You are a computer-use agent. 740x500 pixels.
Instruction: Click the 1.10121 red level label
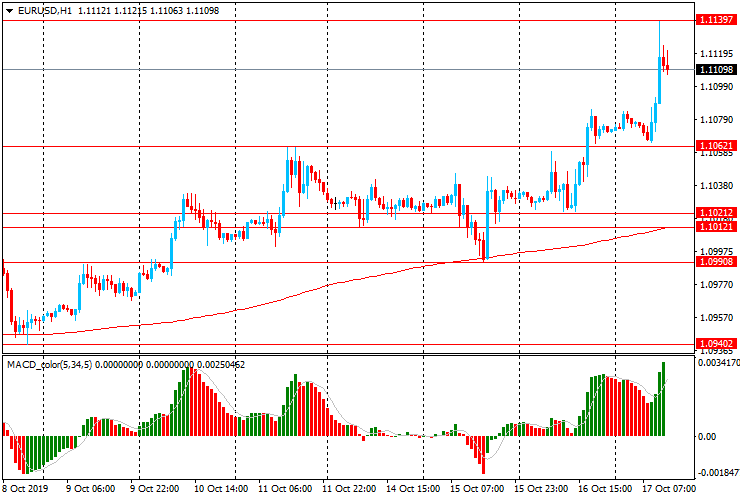(716, 227)
